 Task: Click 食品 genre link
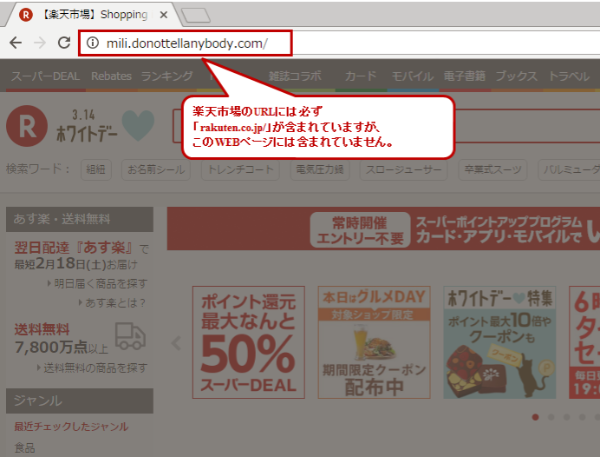pyautogui.click(x=24, y=447)
